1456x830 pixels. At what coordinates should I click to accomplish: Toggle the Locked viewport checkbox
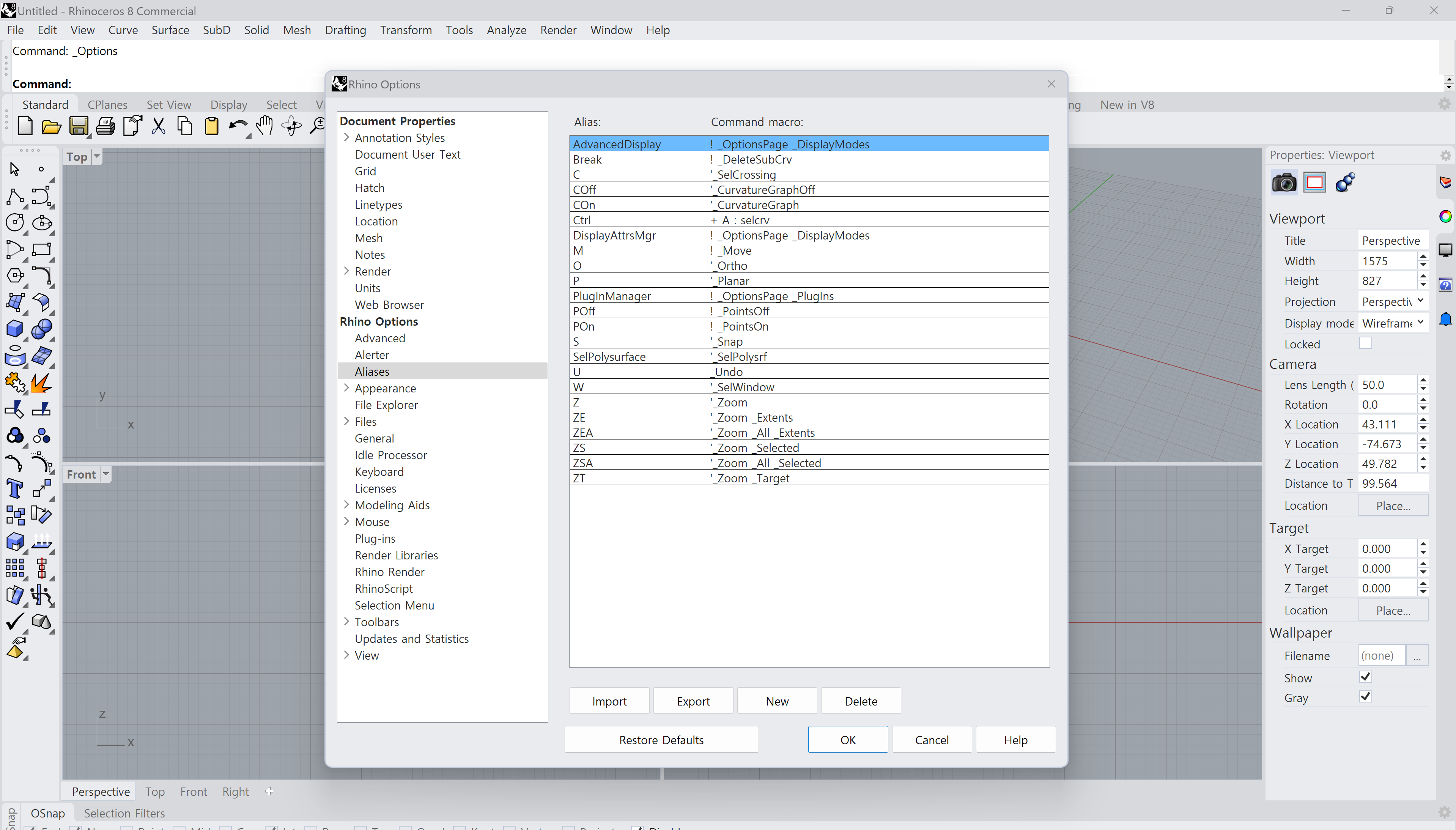click(x=1365, y=343)
